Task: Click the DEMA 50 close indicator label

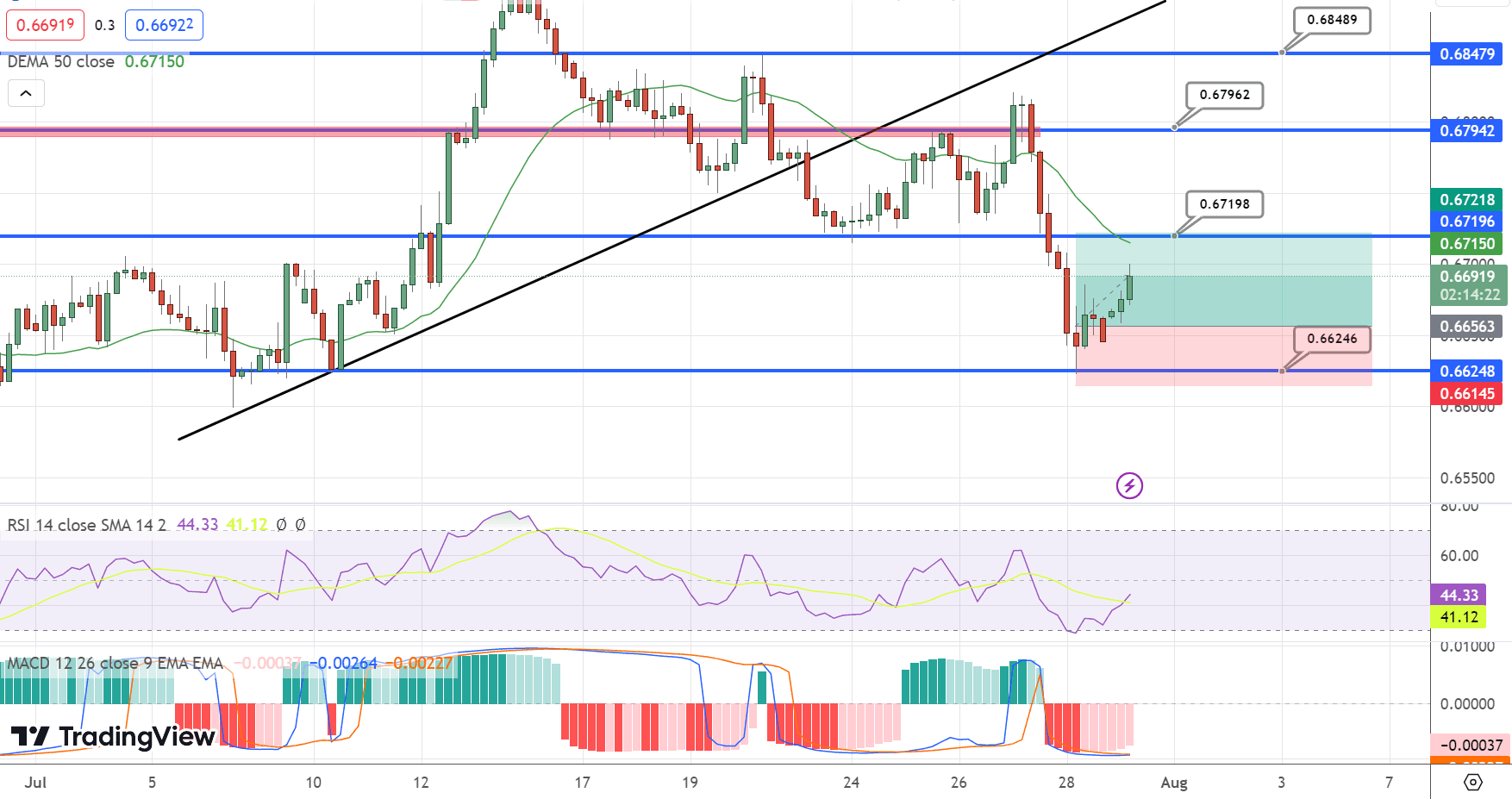Action: point(61,62)
